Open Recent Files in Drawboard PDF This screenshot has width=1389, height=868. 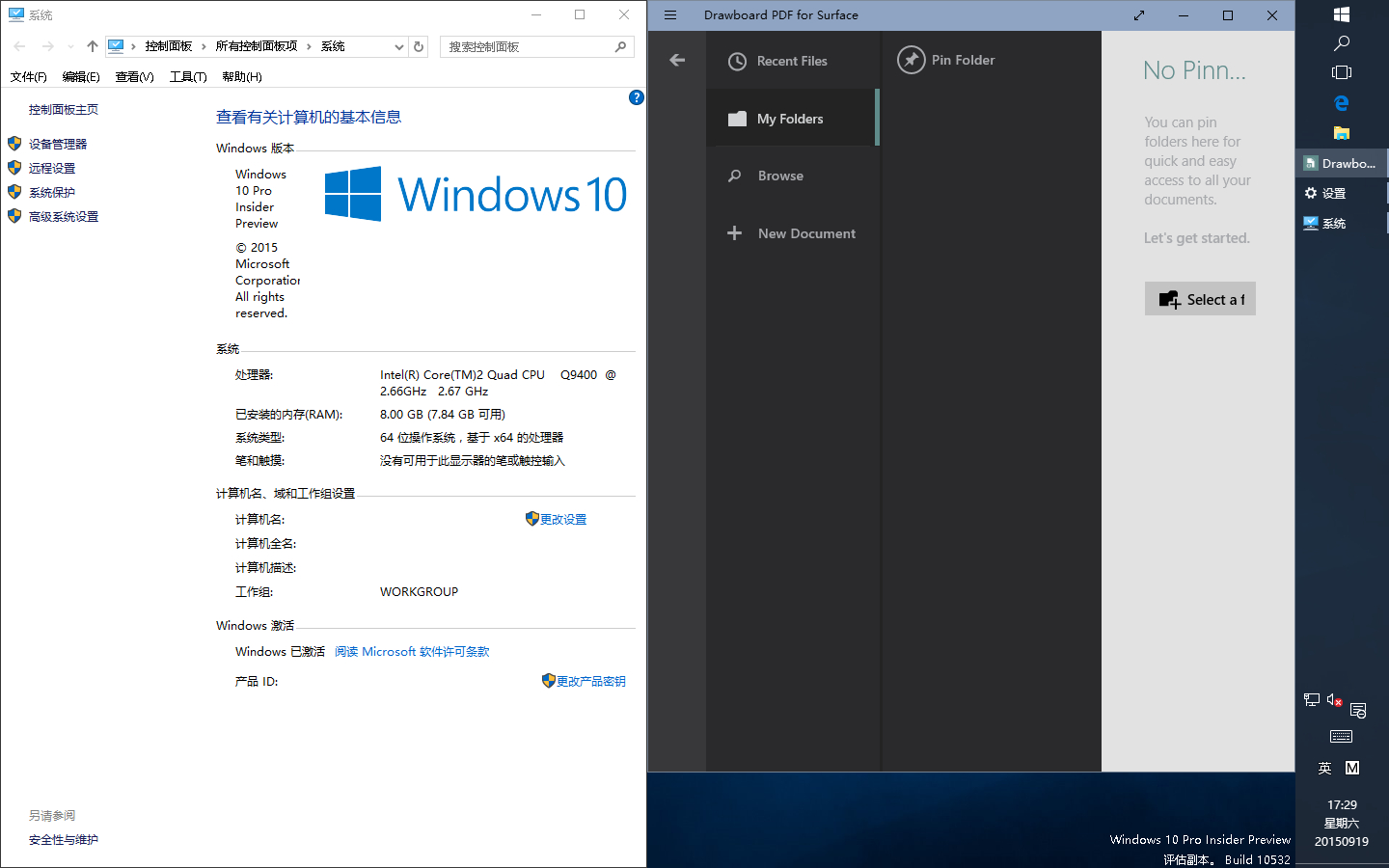tap(792, 61)
